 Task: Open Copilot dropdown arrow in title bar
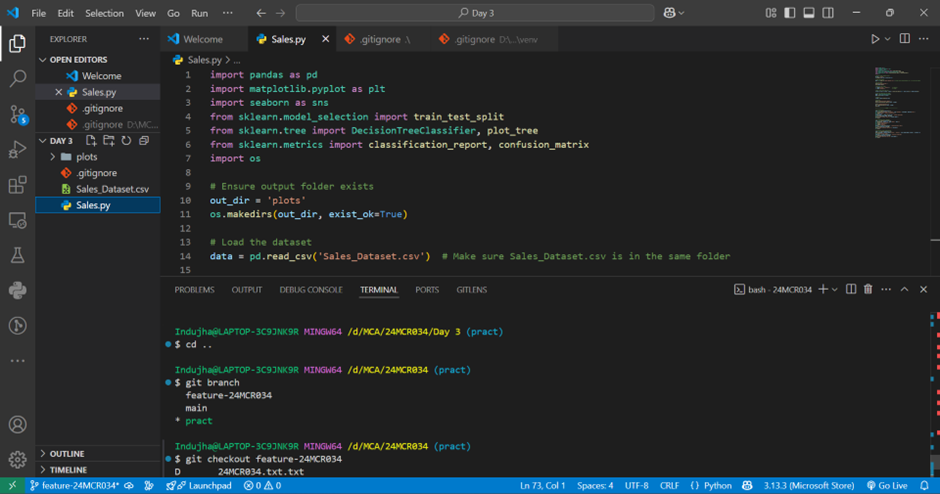click(x=682, y=13)
